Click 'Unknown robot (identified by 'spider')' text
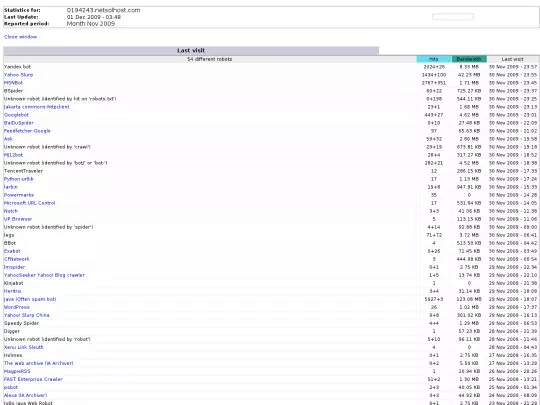540x405 pixels. click(x=49, y=227)
